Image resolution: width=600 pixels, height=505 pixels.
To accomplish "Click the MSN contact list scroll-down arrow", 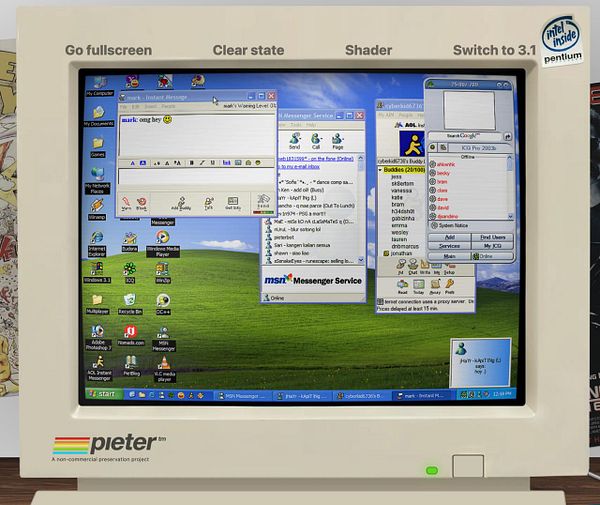I will (360, 260).
